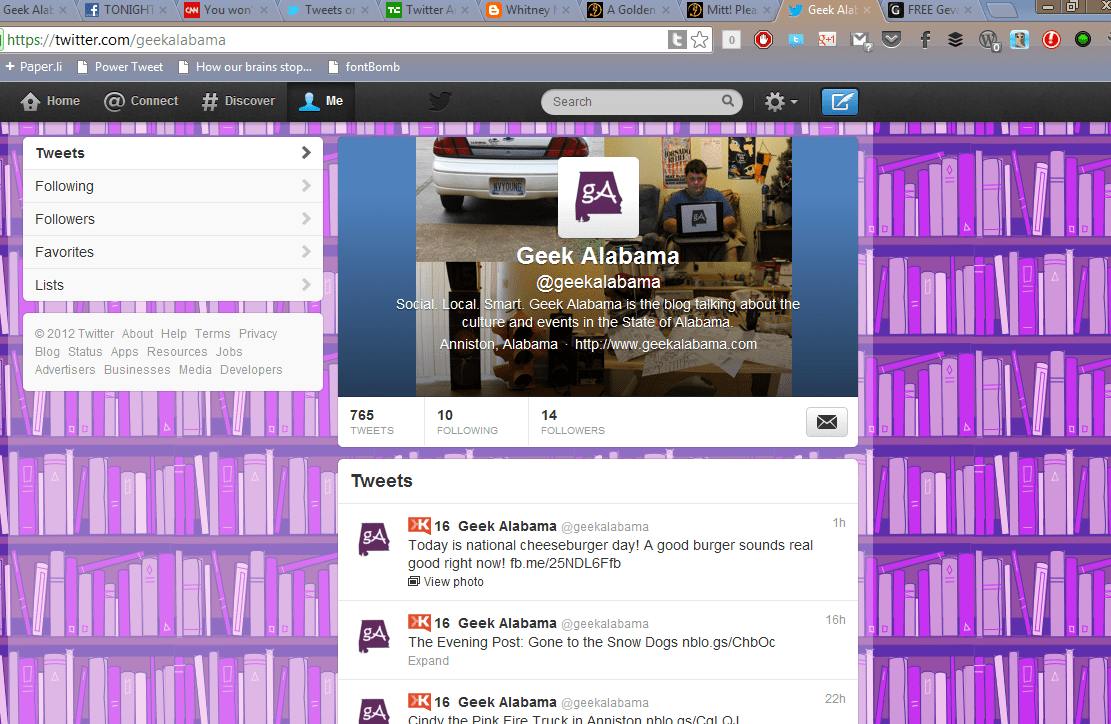Screen dimensions: 1111x724
Task: Click the red exclamation extension icon
Action: (x=1051, y=40)
